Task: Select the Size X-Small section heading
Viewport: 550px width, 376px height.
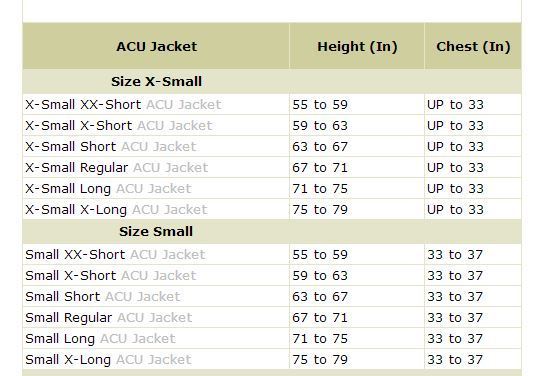Action: pos(156,82)
